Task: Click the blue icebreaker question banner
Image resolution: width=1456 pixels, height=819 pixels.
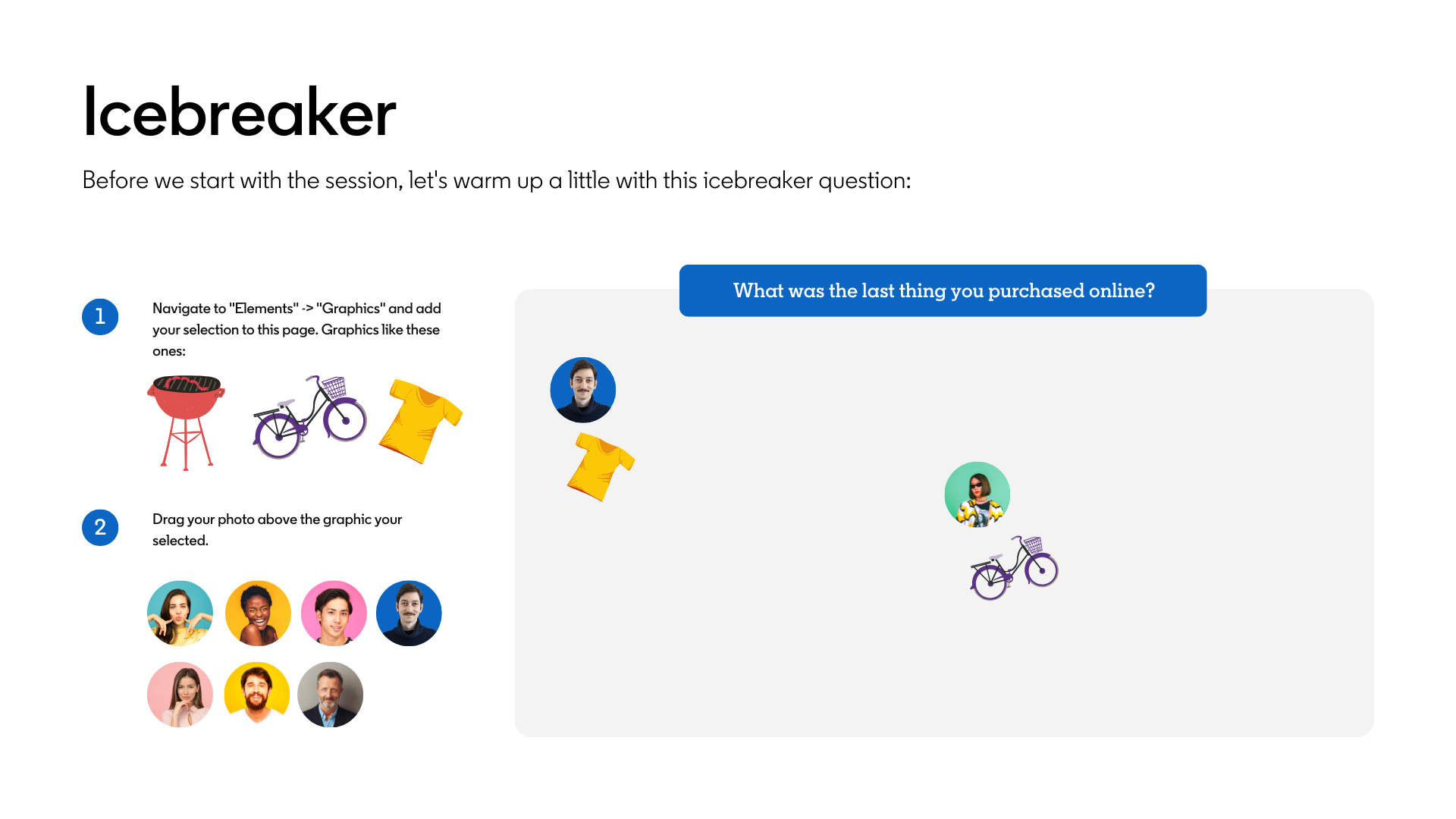Action: point(943,290)
